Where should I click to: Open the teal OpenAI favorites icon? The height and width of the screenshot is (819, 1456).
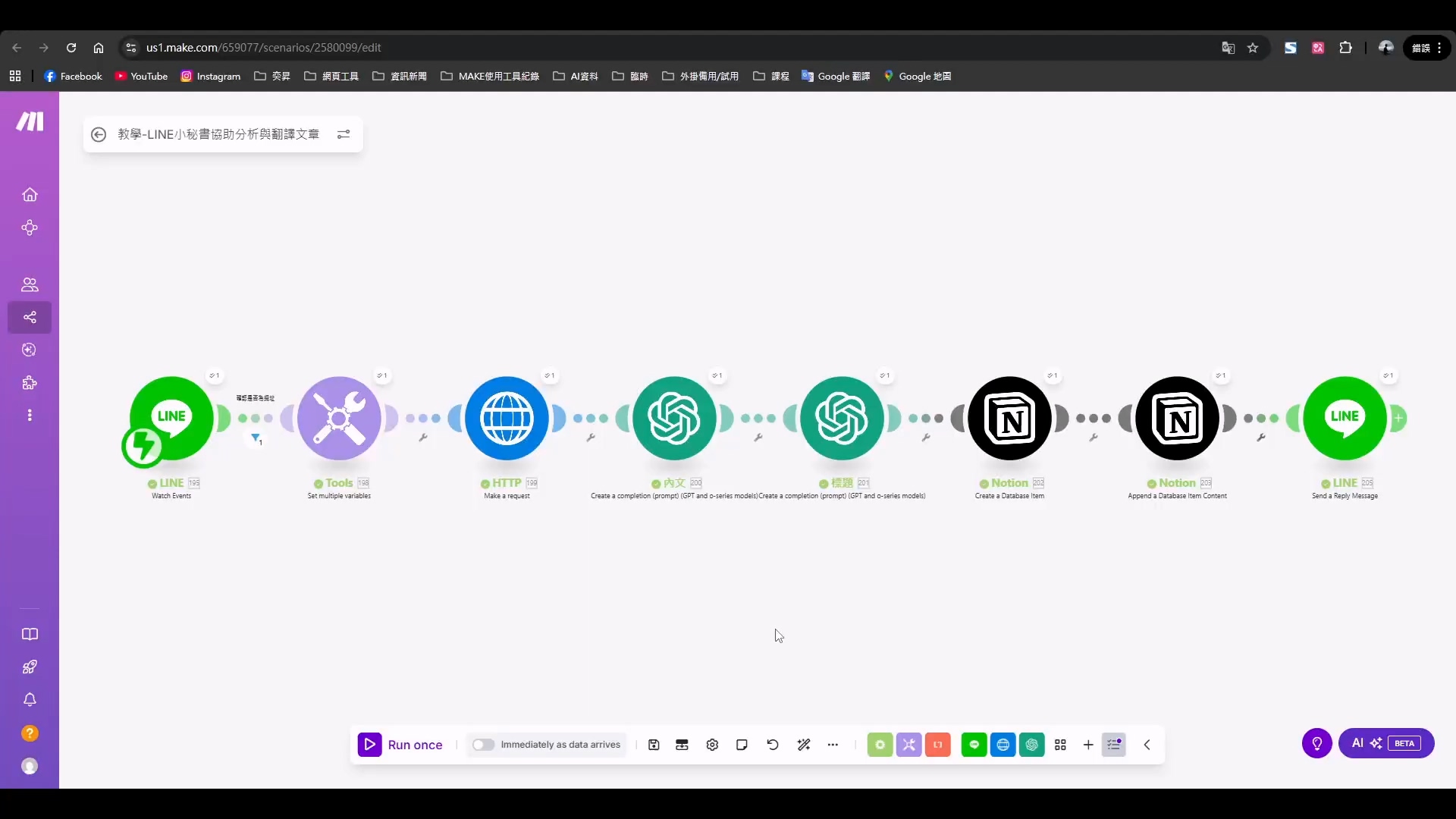pyautogui.click(x=1031, y=745)
